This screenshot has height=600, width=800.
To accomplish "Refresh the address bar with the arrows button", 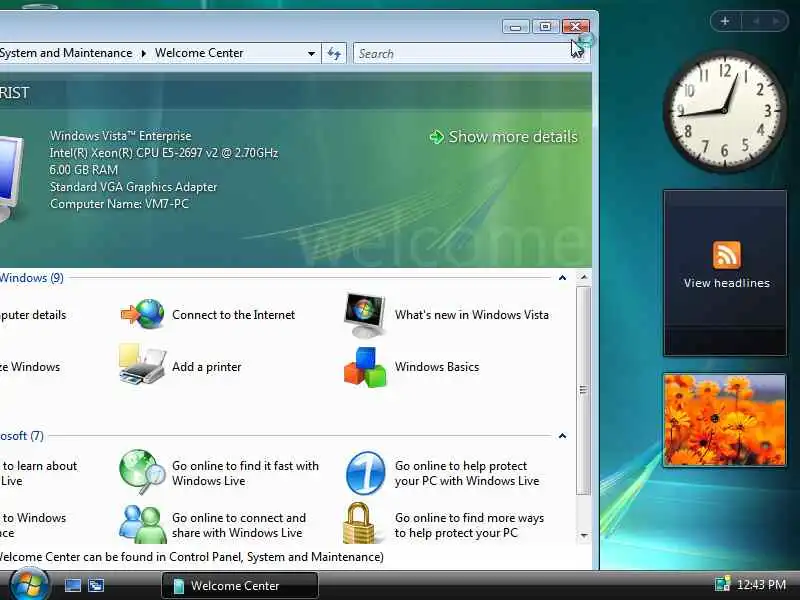I will point(334,54).
